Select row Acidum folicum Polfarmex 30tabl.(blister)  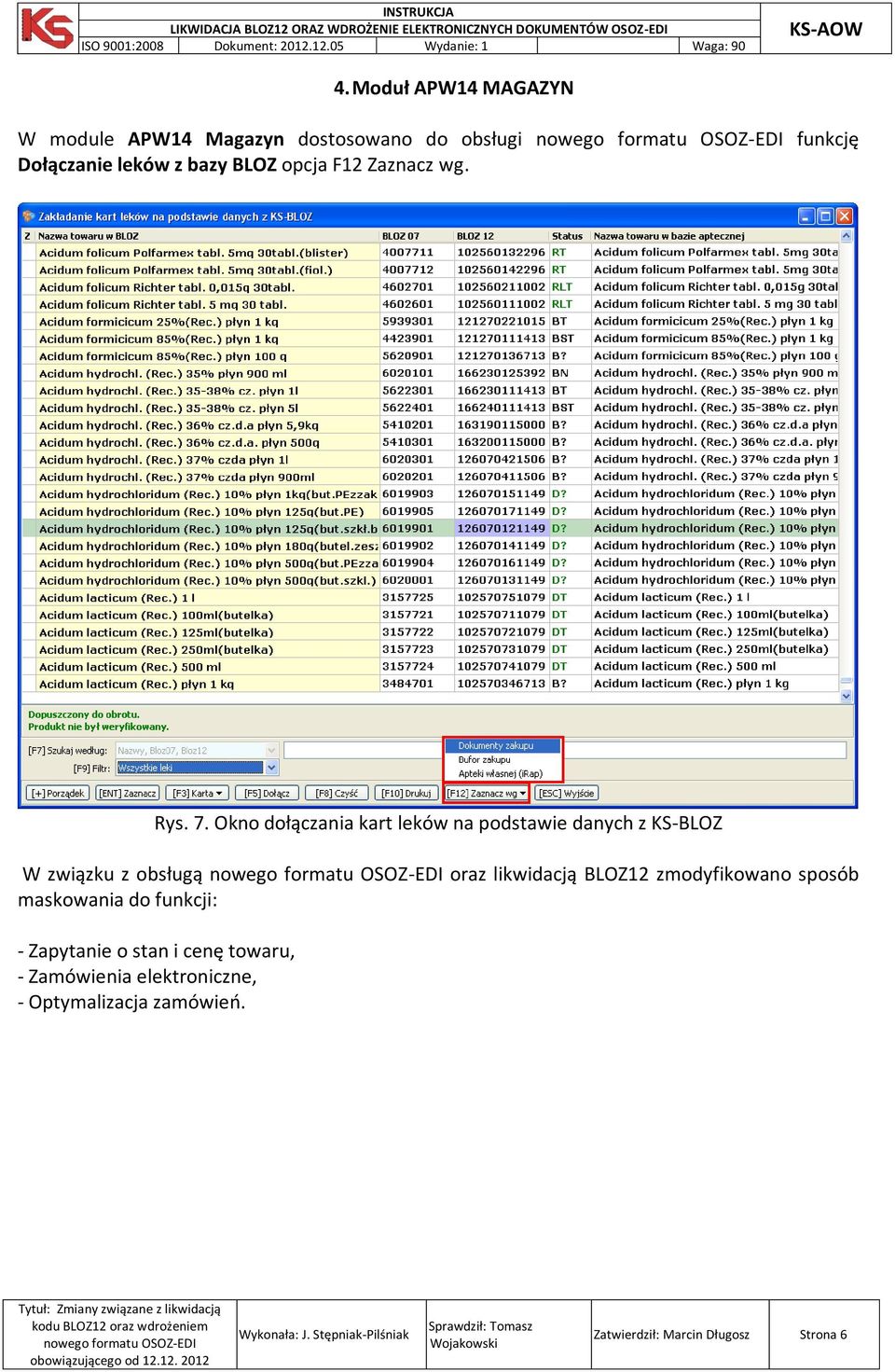(x=430, y=253)
